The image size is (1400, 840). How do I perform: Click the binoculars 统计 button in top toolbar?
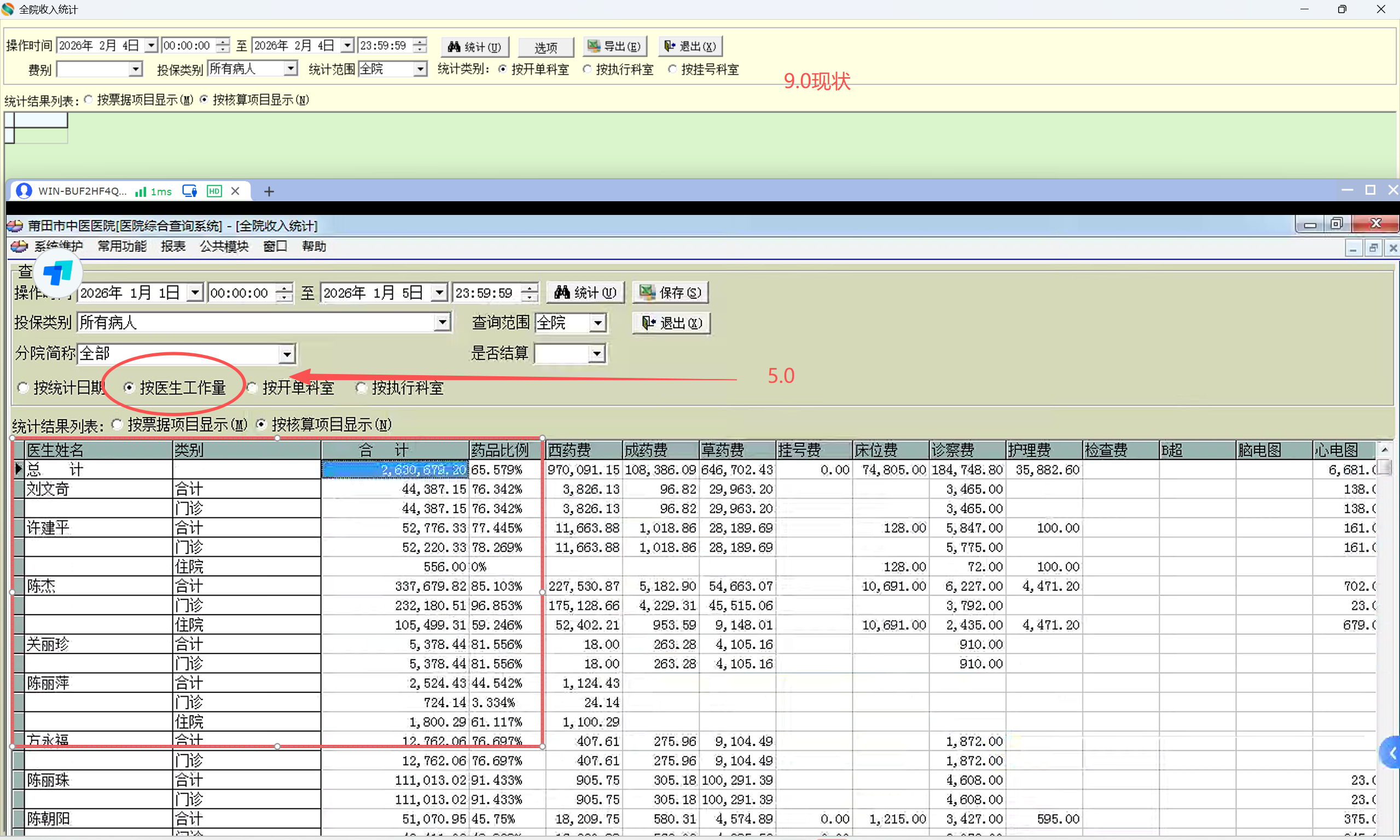474,46
